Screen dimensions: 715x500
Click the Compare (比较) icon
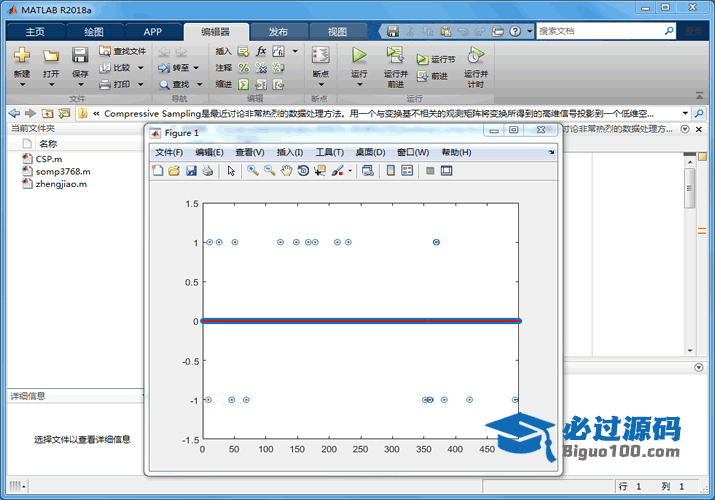[x=105, y=67]
